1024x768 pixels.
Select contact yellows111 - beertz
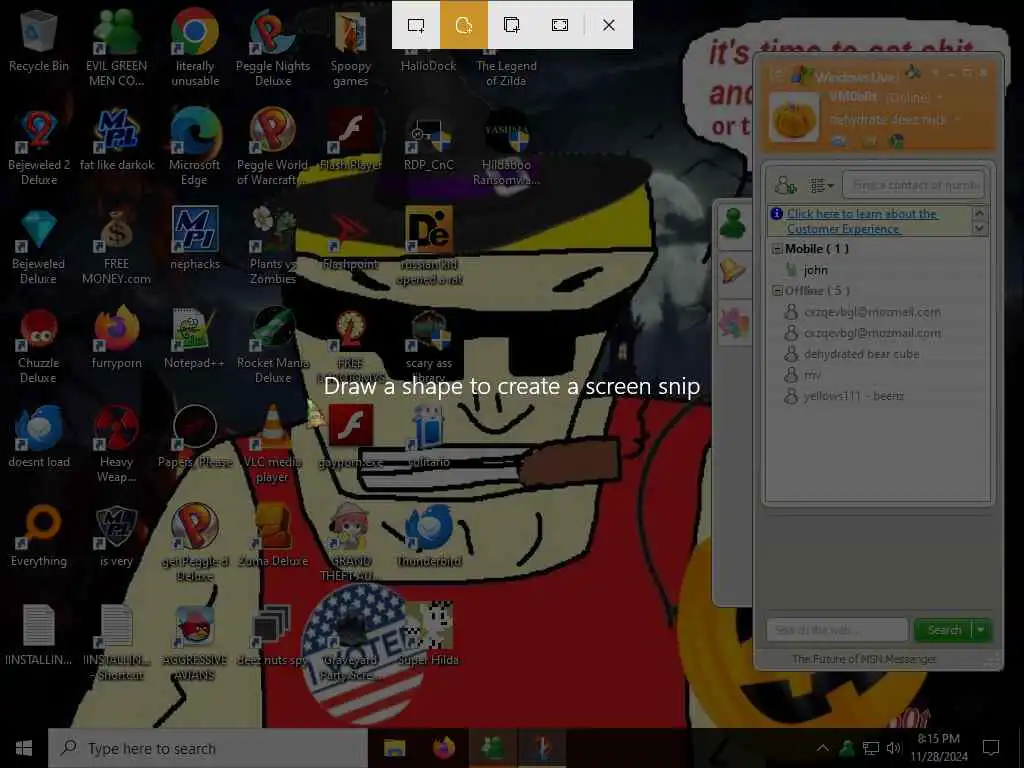pos(854,396)
